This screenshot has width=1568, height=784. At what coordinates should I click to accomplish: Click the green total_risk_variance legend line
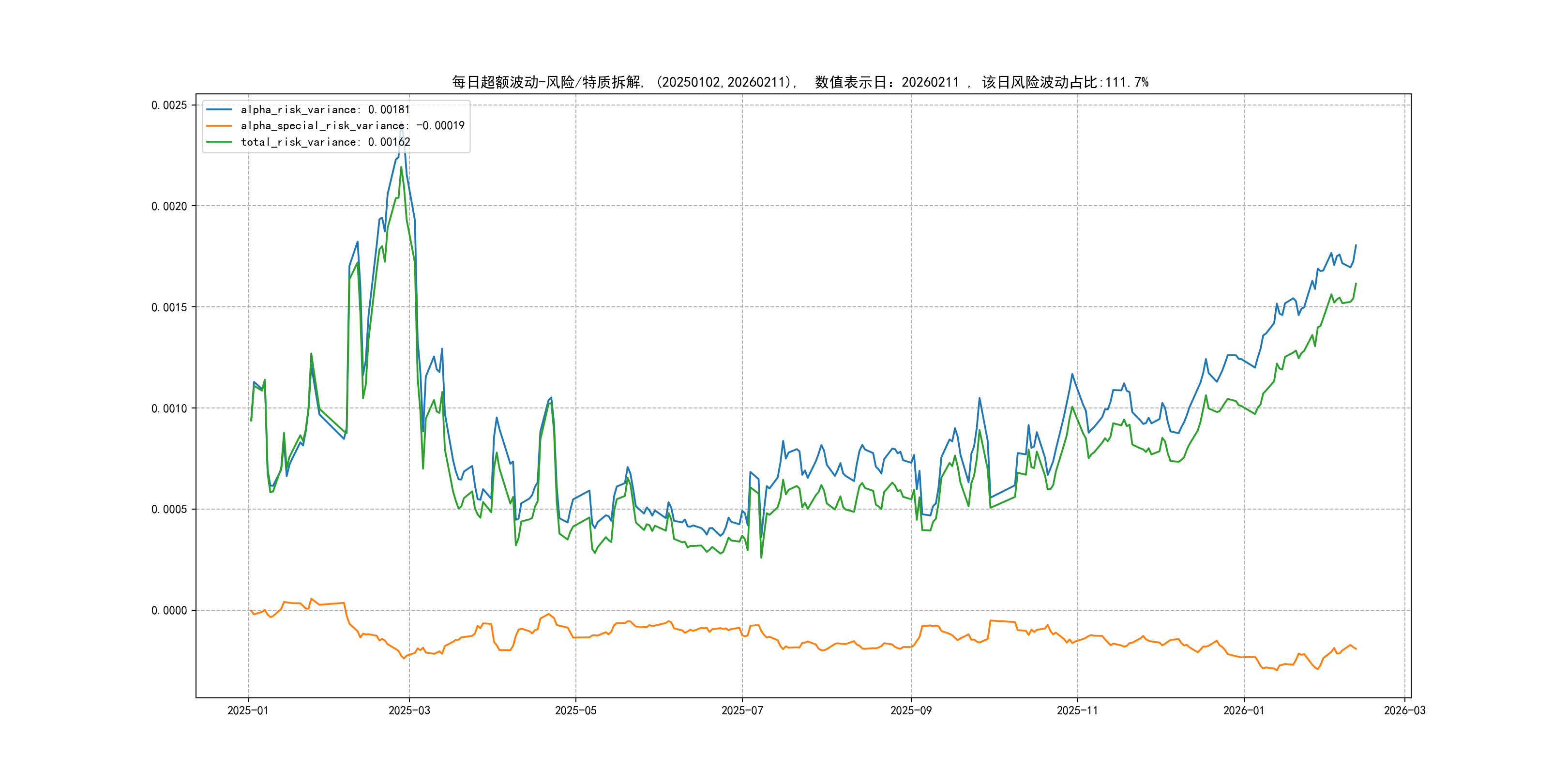point(219,142)
